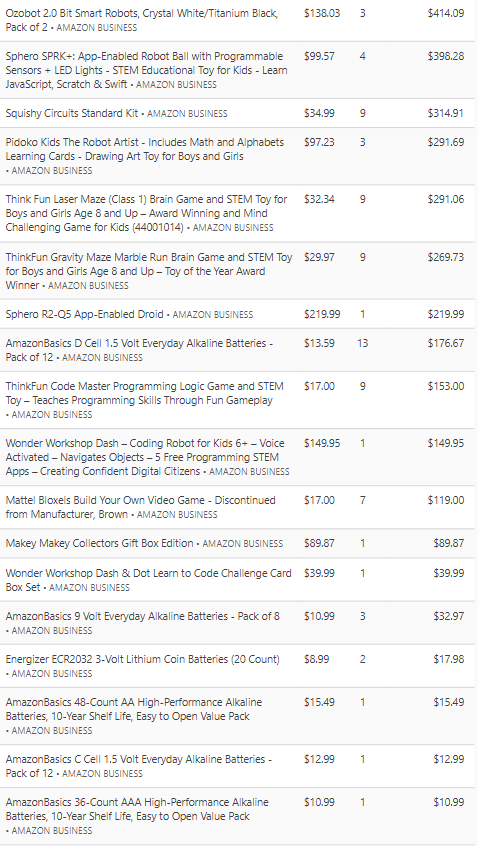Open AmazonBasics D Cell batteries product
Image resolution: width=478 pixels, height=846 pixels.
tap(139, 350)
